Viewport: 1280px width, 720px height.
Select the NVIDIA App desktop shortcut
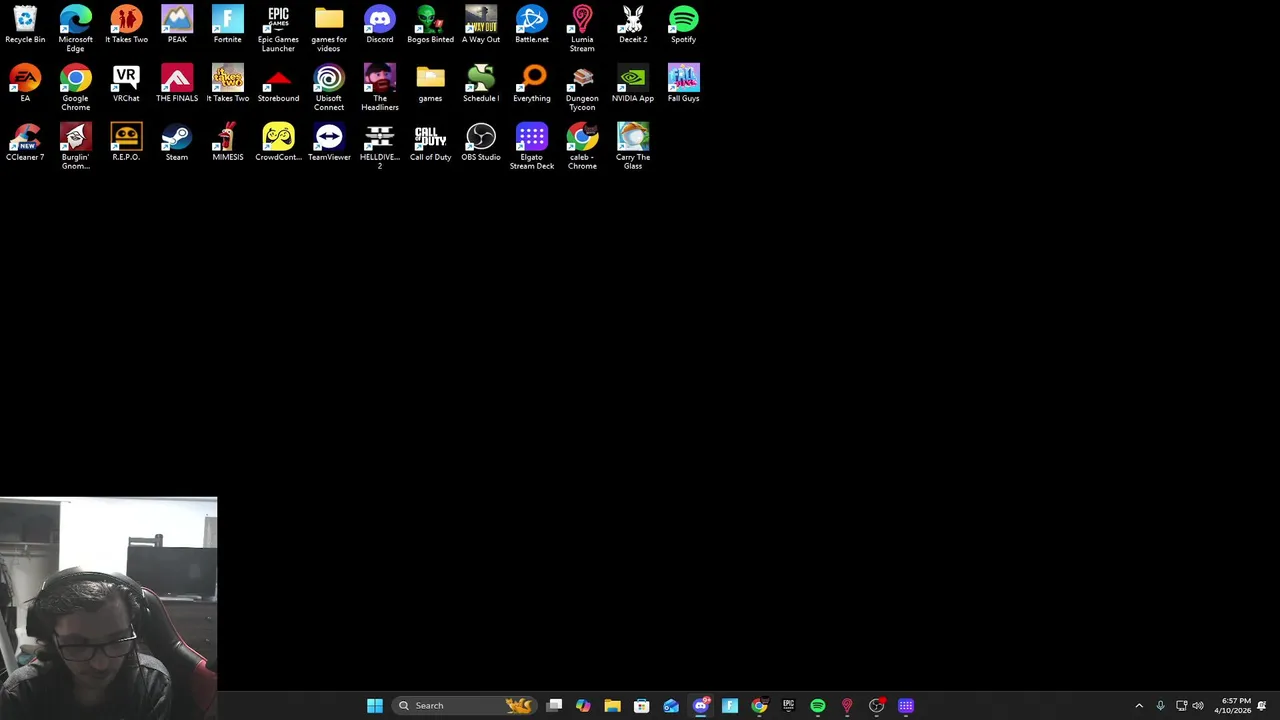click(x=633, y=84)
